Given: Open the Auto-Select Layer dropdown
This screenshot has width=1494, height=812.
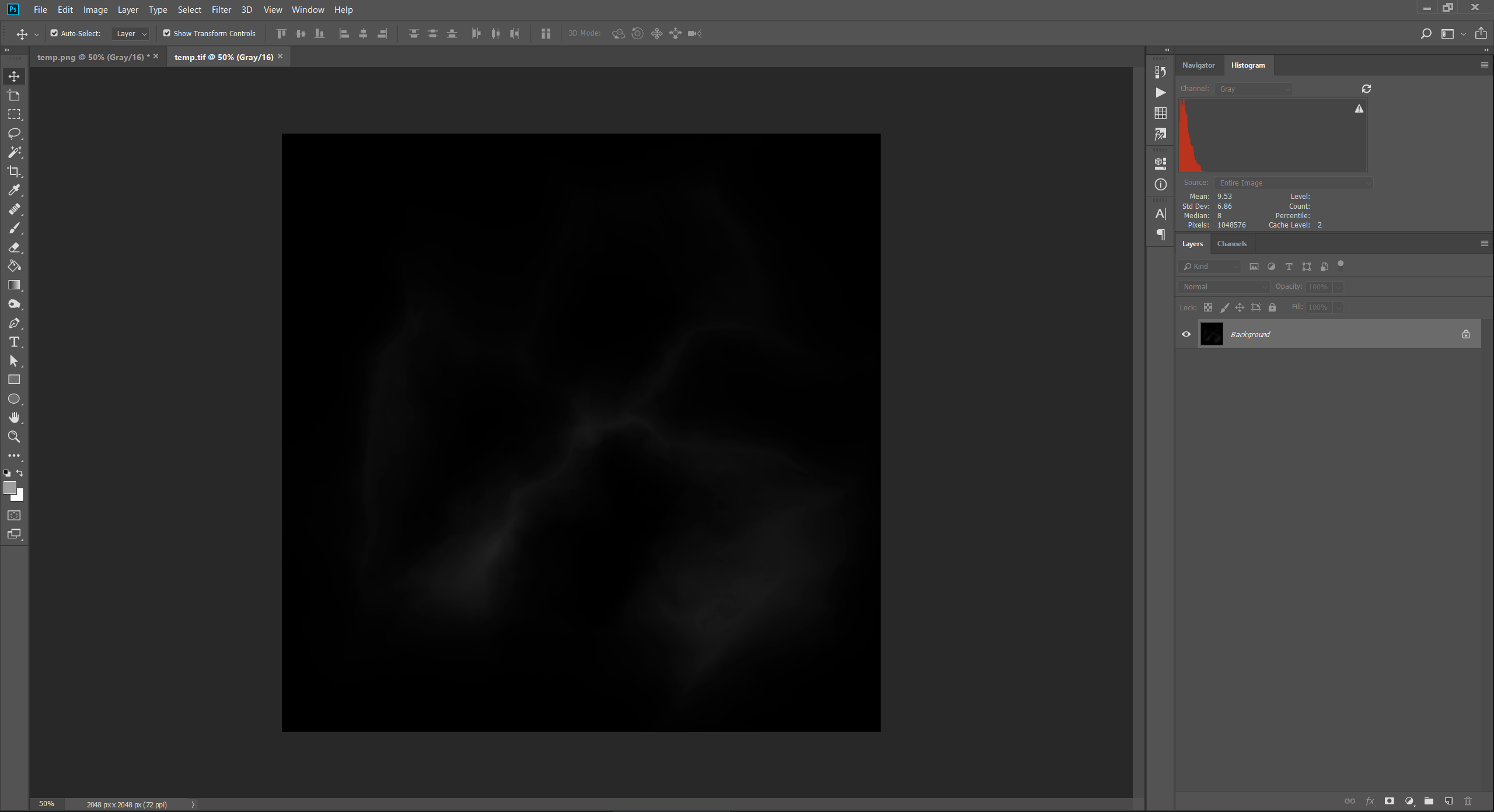Looking at the screenshot, I should pos(130,33).
